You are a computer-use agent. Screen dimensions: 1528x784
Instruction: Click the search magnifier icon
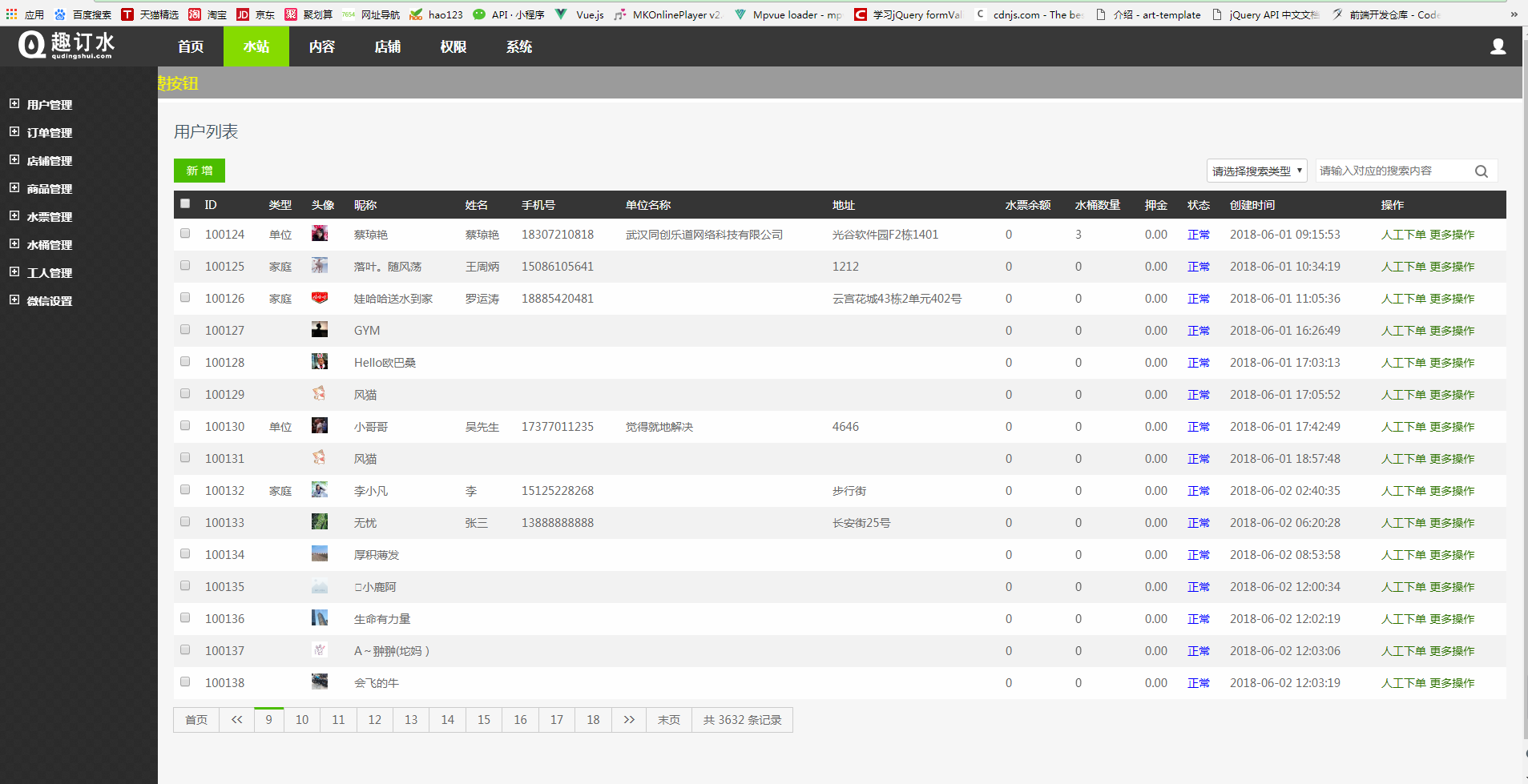point(1482,171)
